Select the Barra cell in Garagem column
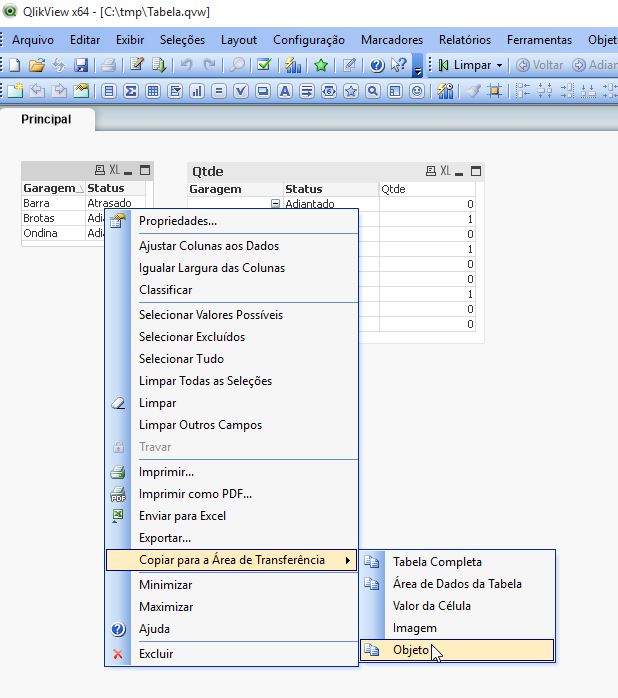 [53, 203]
